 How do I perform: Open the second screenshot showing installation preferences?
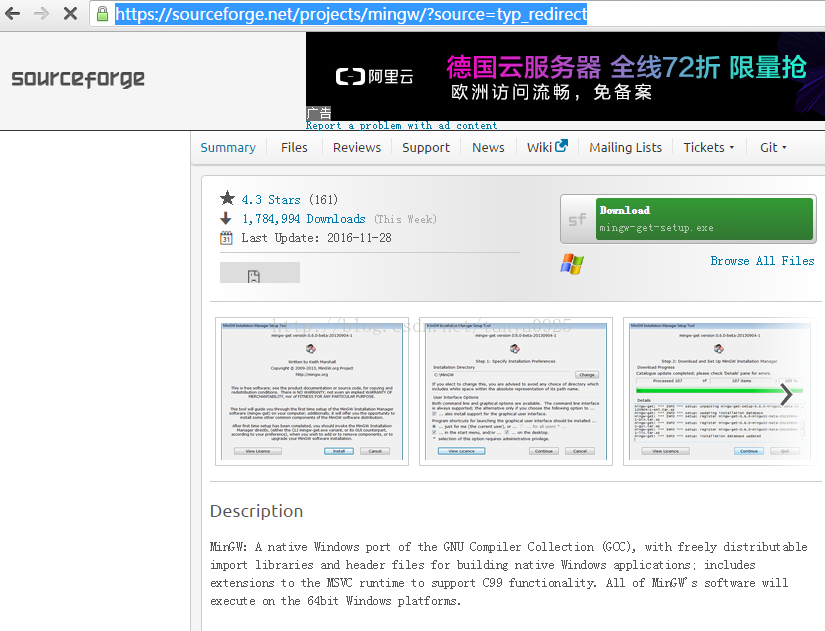click(x=516, y=392)
